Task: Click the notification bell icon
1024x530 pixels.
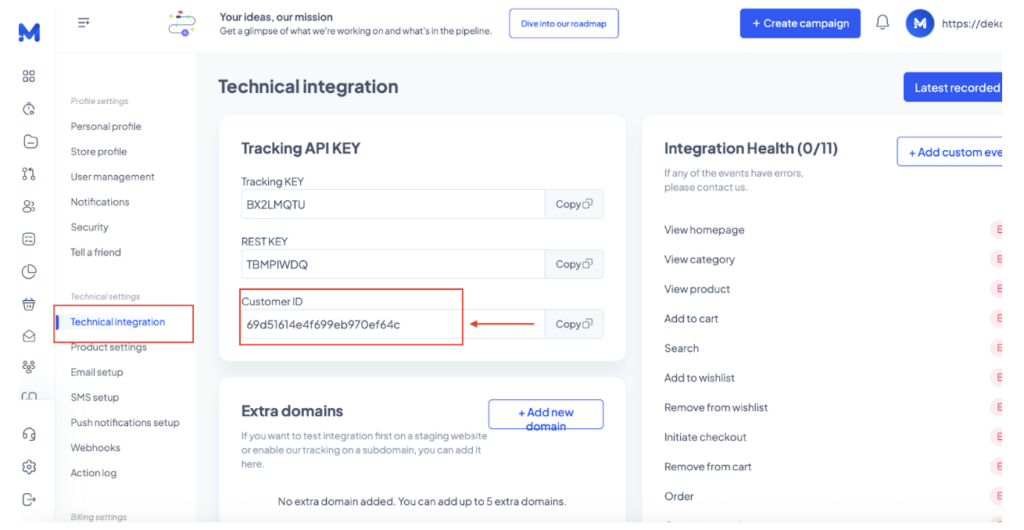Action: 882,23
